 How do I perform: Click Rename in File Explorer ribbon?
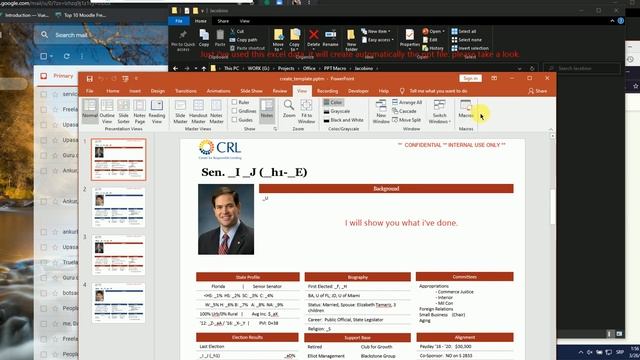(330, 38)
